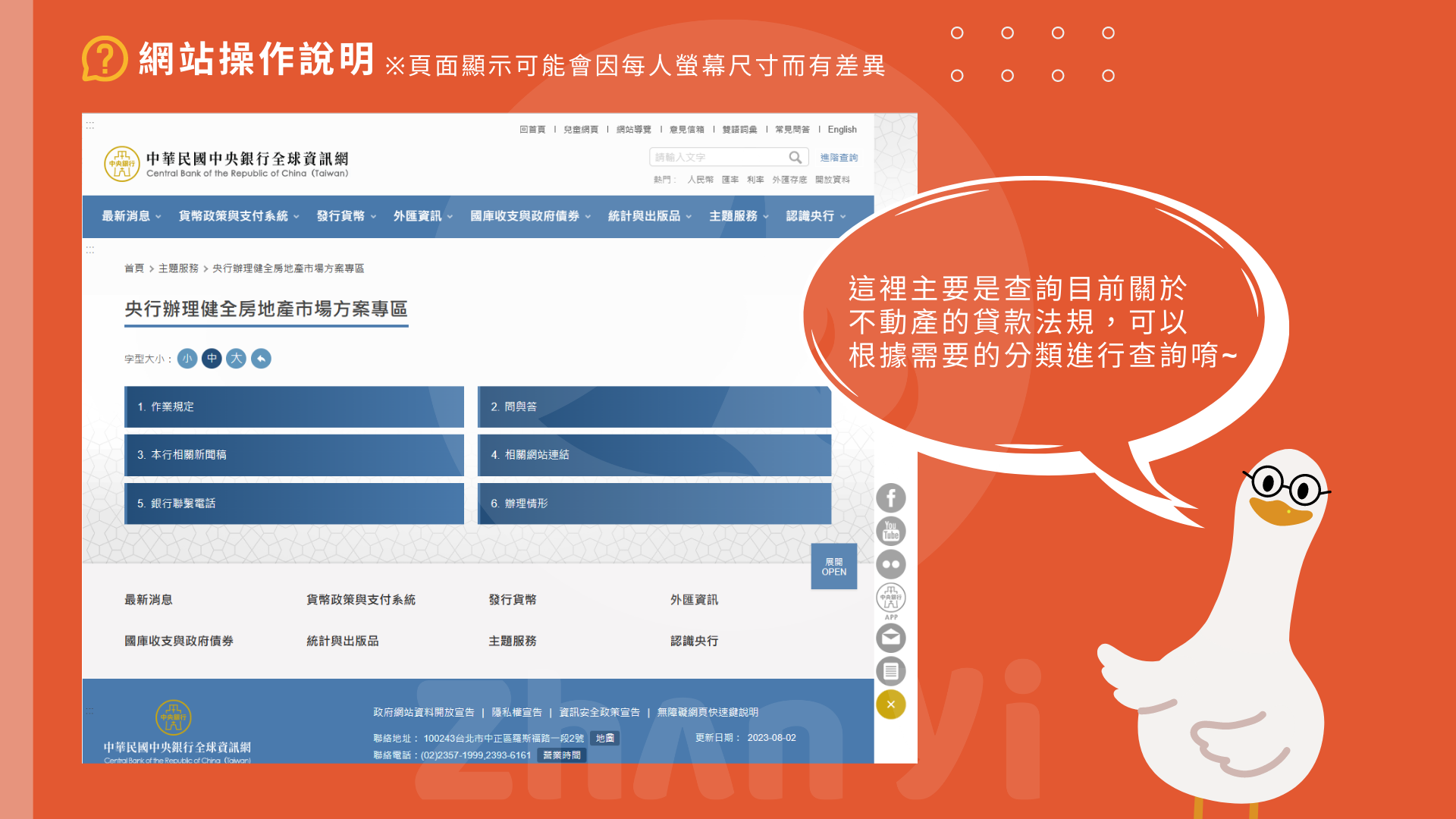
Task: Expand the 國庫收支與政府債券 nav menu
Action: click(x=530, y=216)
